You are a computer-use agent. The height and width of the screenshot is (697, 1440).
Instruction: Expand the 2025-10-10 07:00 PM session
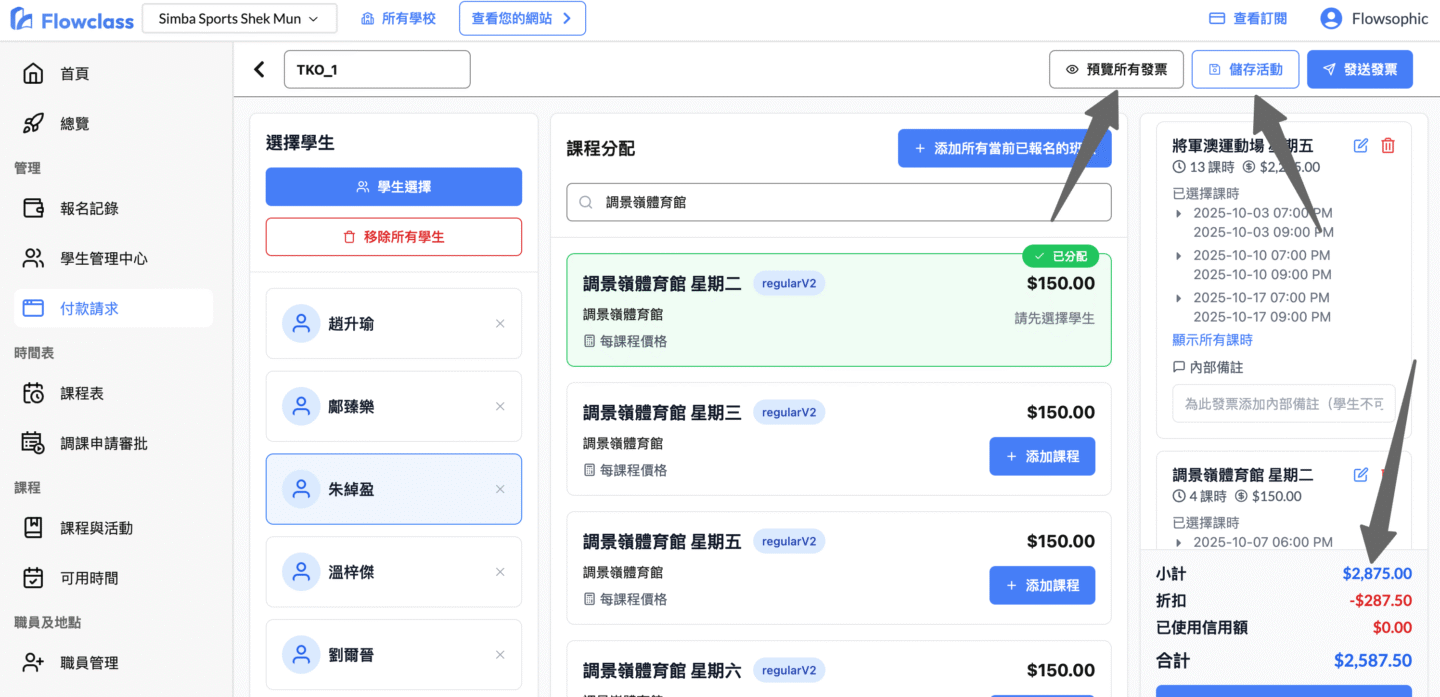(1178, 256)
